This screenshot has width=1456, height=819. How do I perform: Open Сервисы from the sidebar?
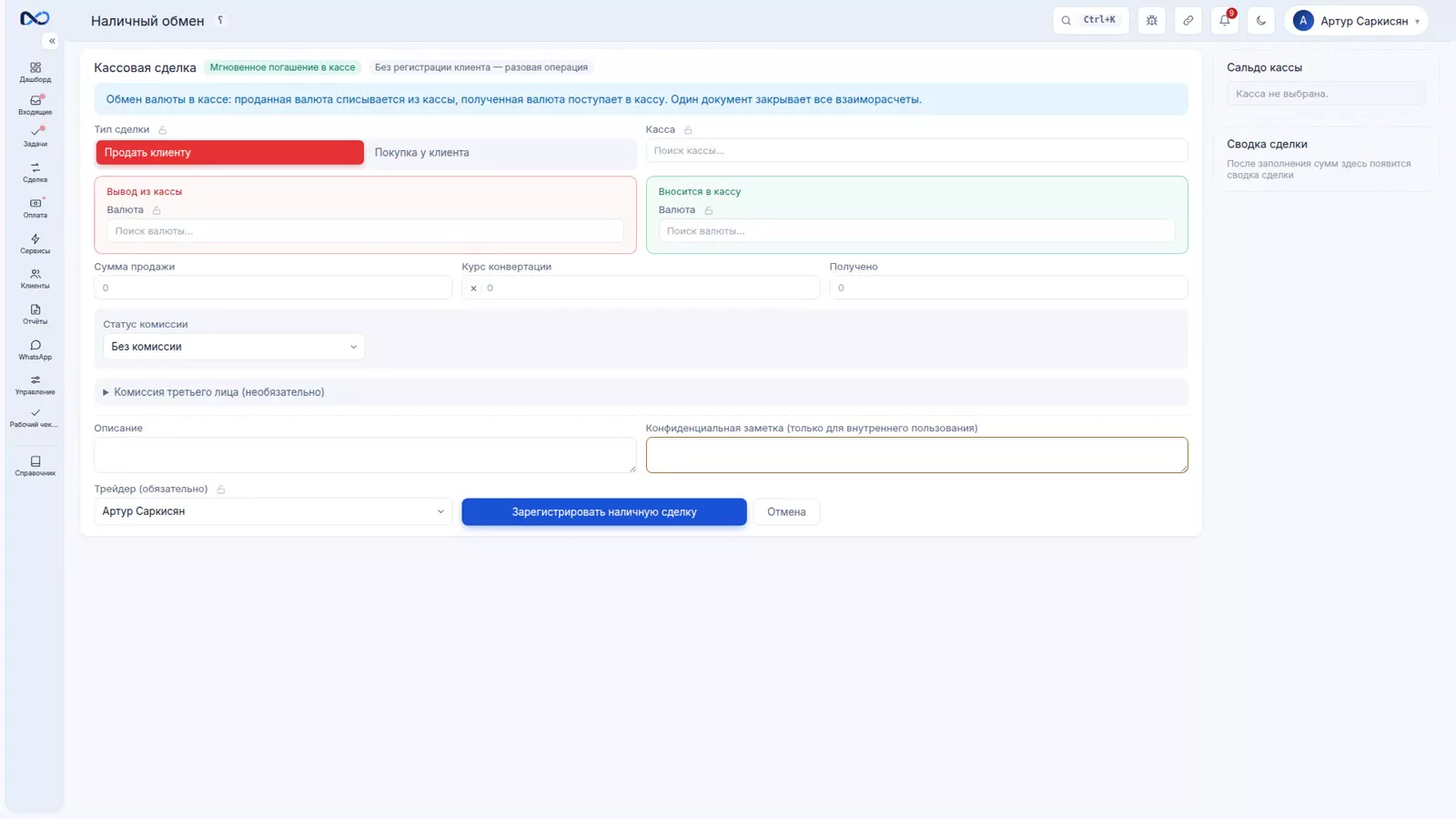pos(35,243)
